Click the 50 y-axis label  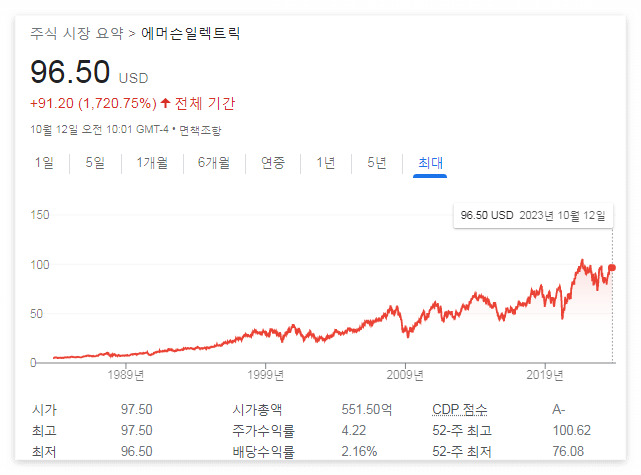click(x=37, y=314)
